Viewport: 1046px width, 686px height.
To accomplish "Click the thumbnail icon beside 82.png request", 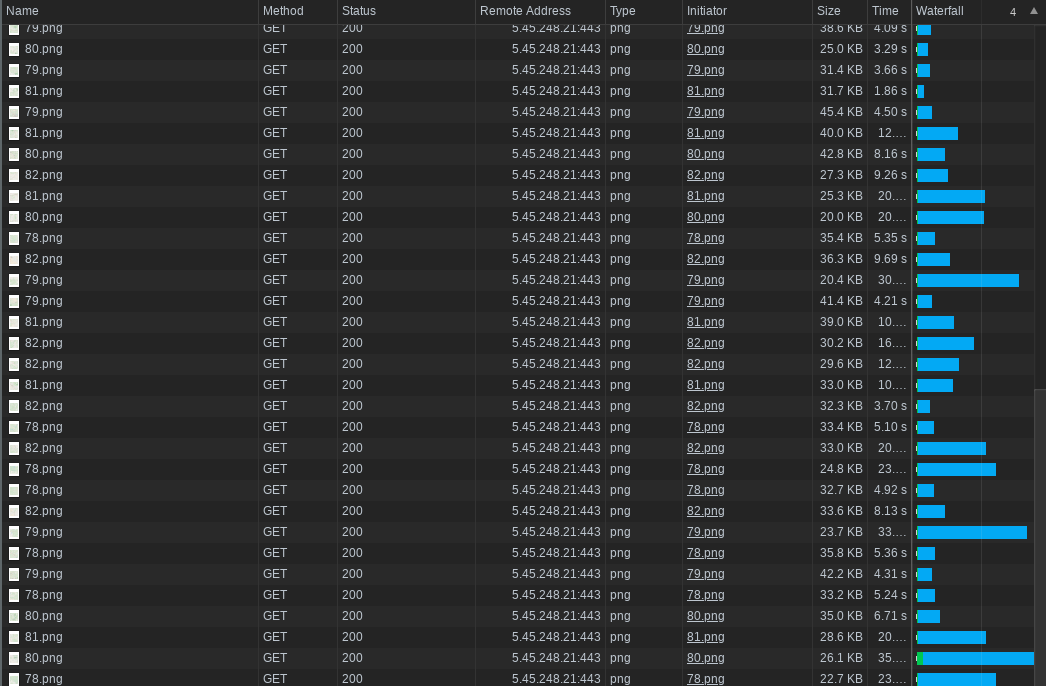I will [13, 175].
